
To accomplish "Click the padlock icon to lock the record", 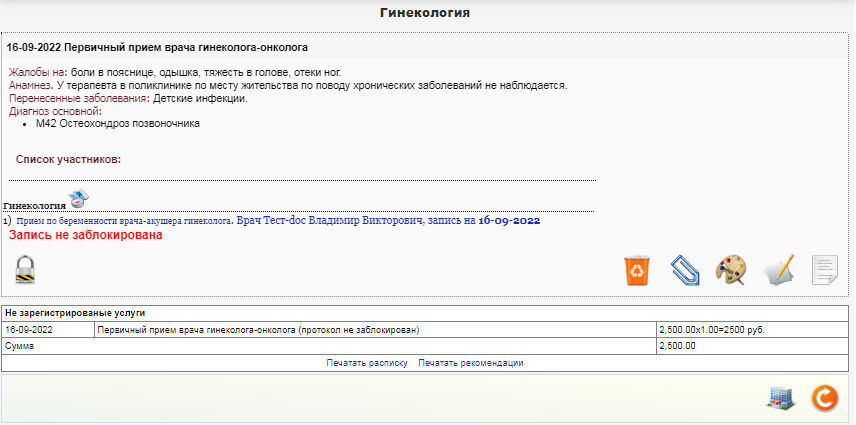I will coord(25,269).
